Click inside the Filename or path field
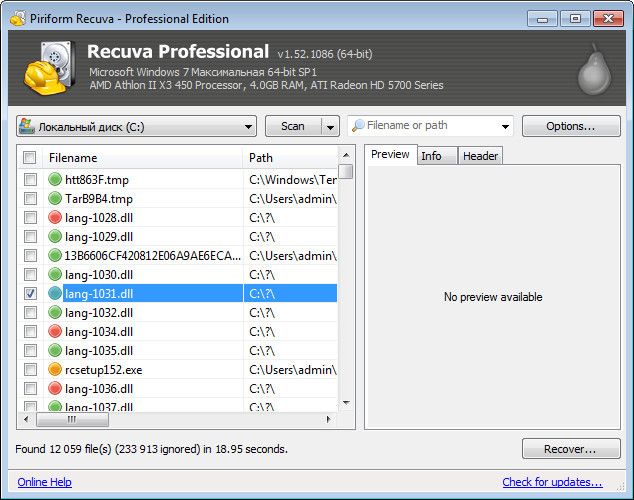The height and width of the screenshot is (500, 634). [x=431, y=126]
